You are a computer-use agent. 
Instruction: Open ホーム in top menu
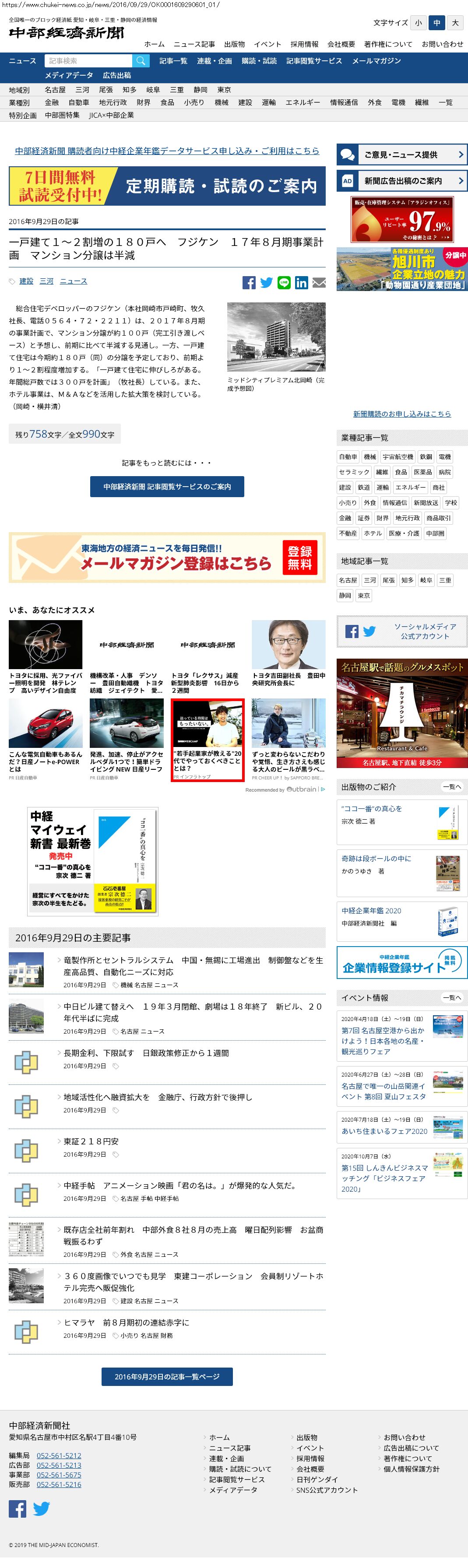(x=154, y=44)
